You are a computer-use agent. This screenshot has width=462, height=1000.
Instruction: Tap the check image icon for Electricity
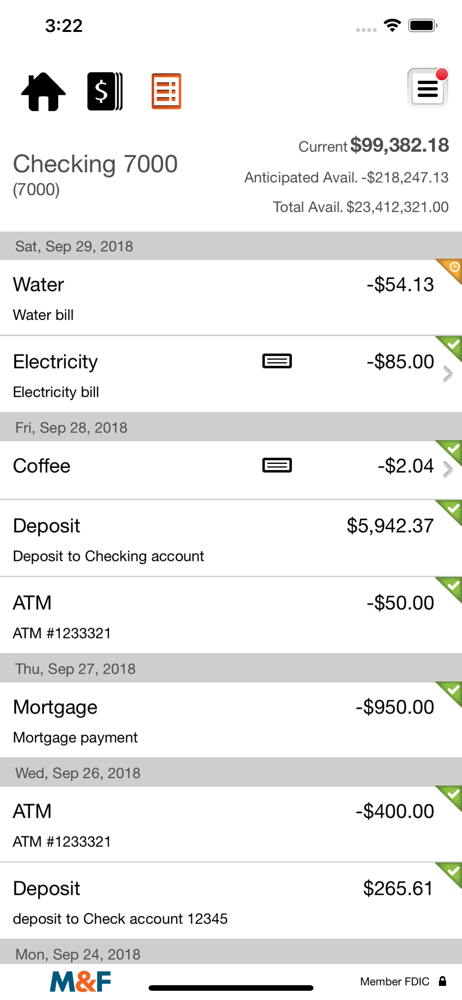[277, 362]
